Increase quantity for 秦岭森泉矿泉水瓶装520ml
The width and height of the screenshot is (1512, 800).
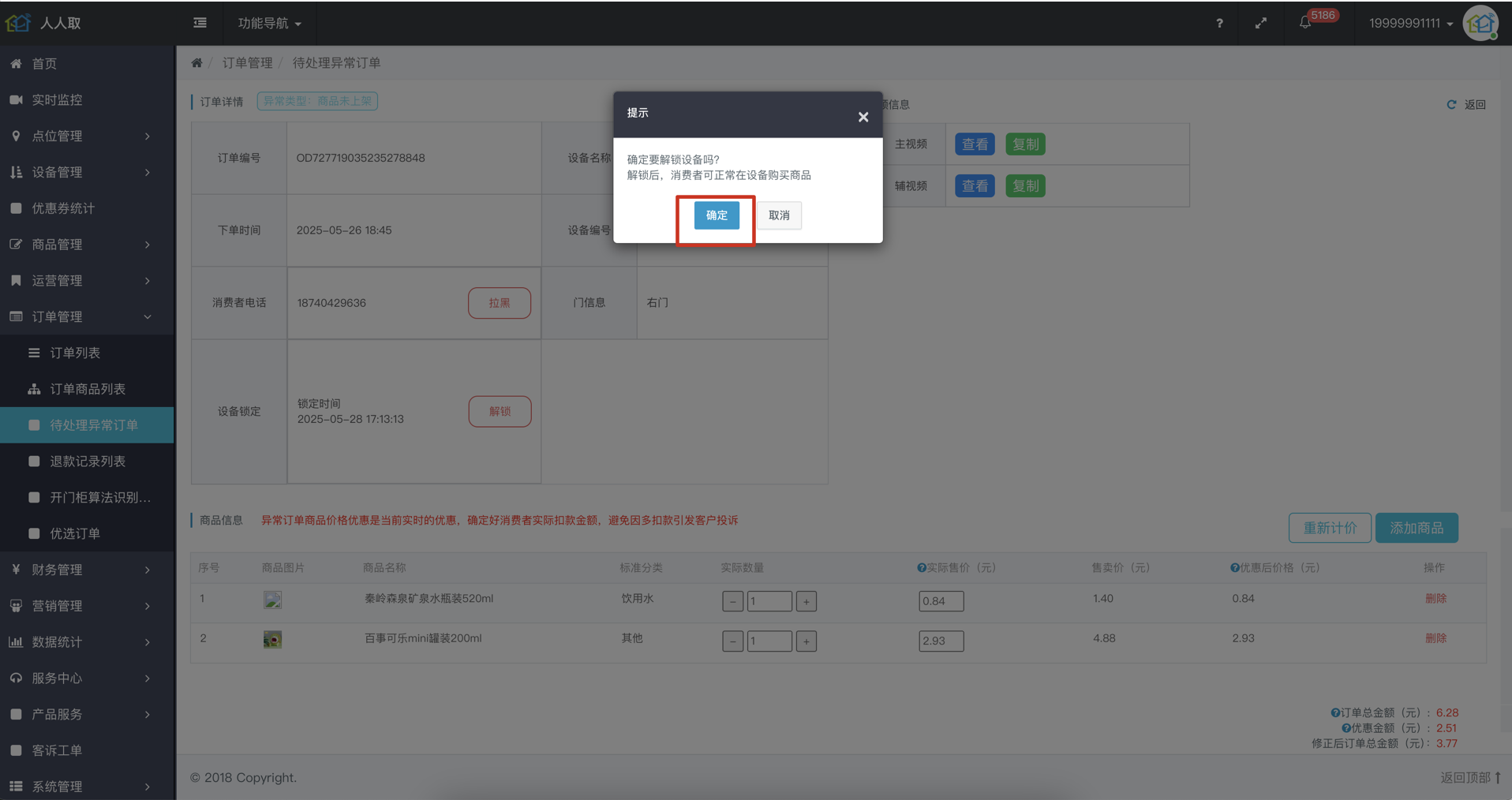[x=806, y=601]
